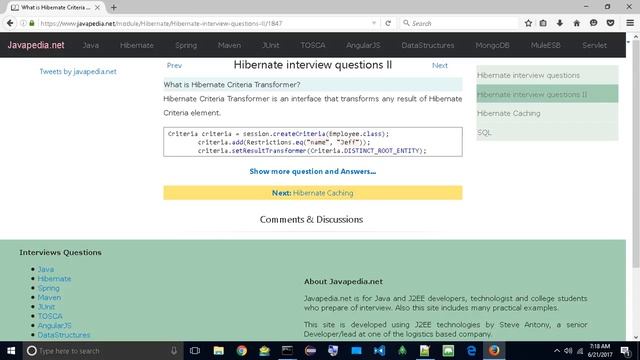Open Command Prompt from the taskbar
640x360 pixels.
(x=287, y=351)
